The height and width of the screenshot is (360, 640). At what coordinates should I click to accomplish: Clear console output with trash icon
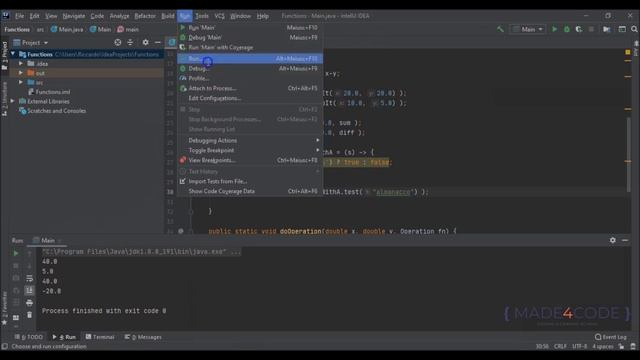[x=29, y=315]
